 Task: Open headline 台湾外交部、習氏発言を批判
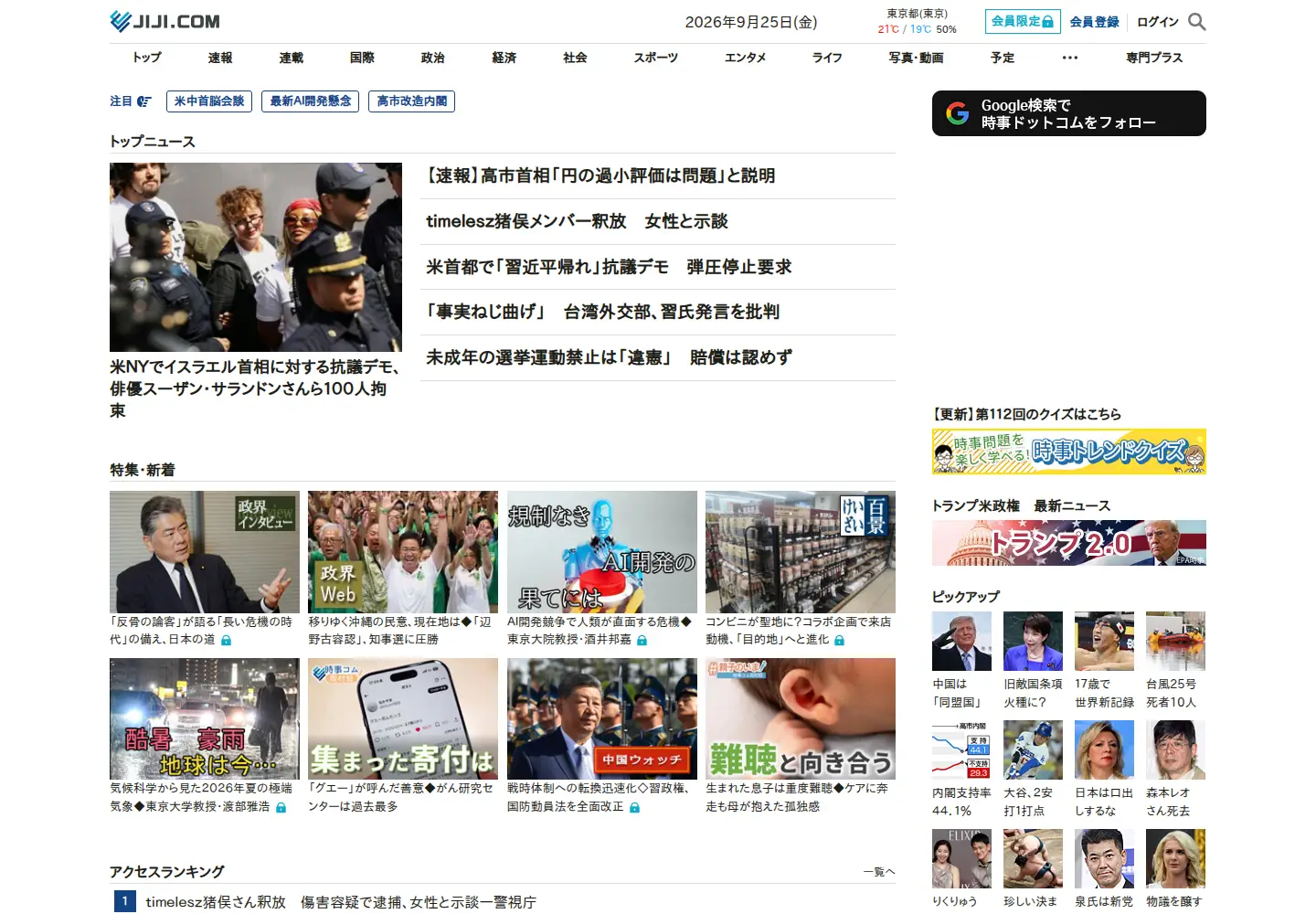click(602, 312)
